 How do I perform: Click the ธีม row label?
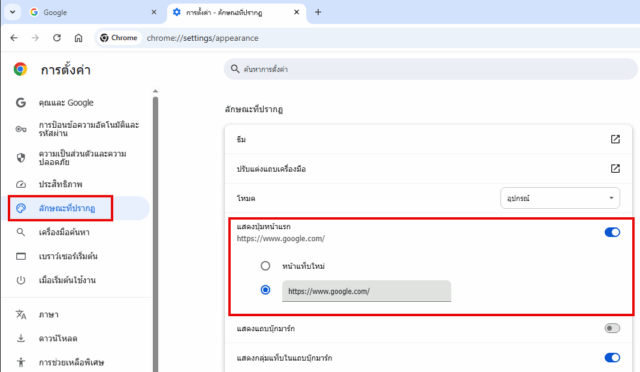tap(241, 140)
